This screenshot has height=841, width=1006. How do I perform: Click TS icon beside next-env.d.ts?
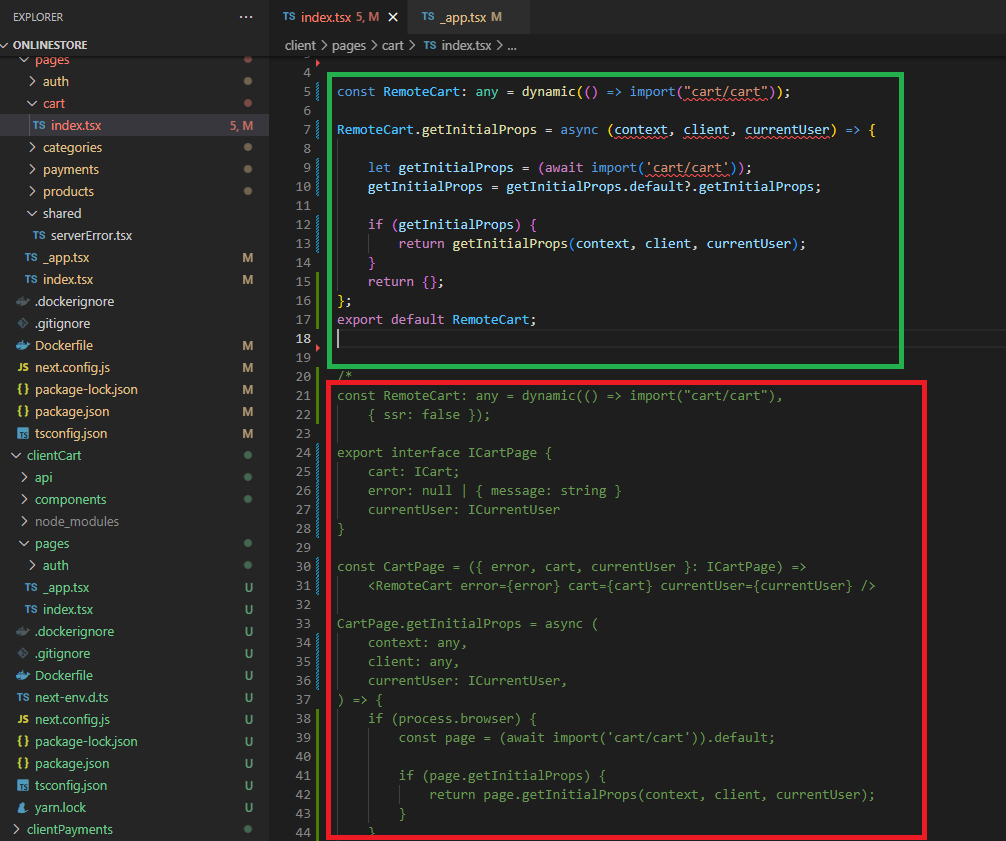pyautogui.click(x=23, y=697)
